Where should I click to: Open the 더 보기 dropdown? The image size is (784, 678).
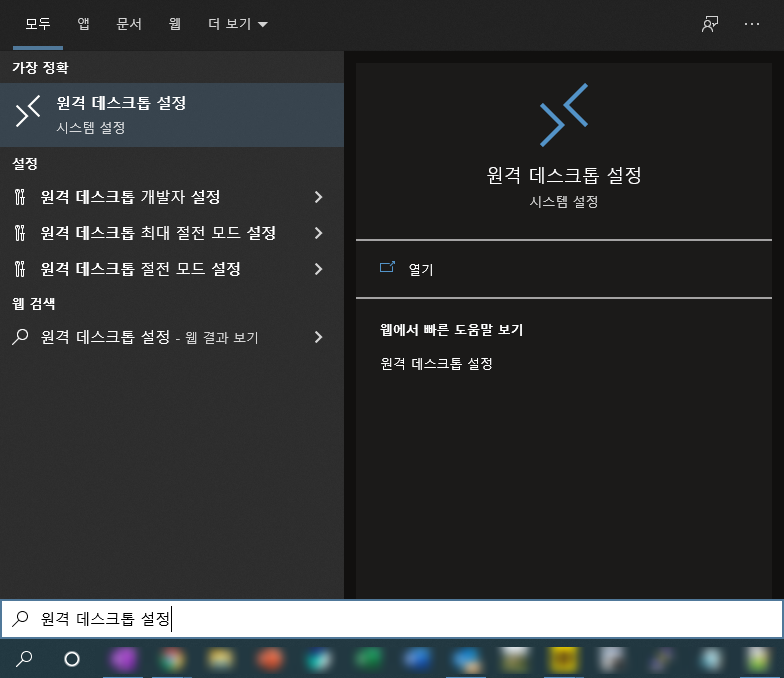[x=238, y=24]
